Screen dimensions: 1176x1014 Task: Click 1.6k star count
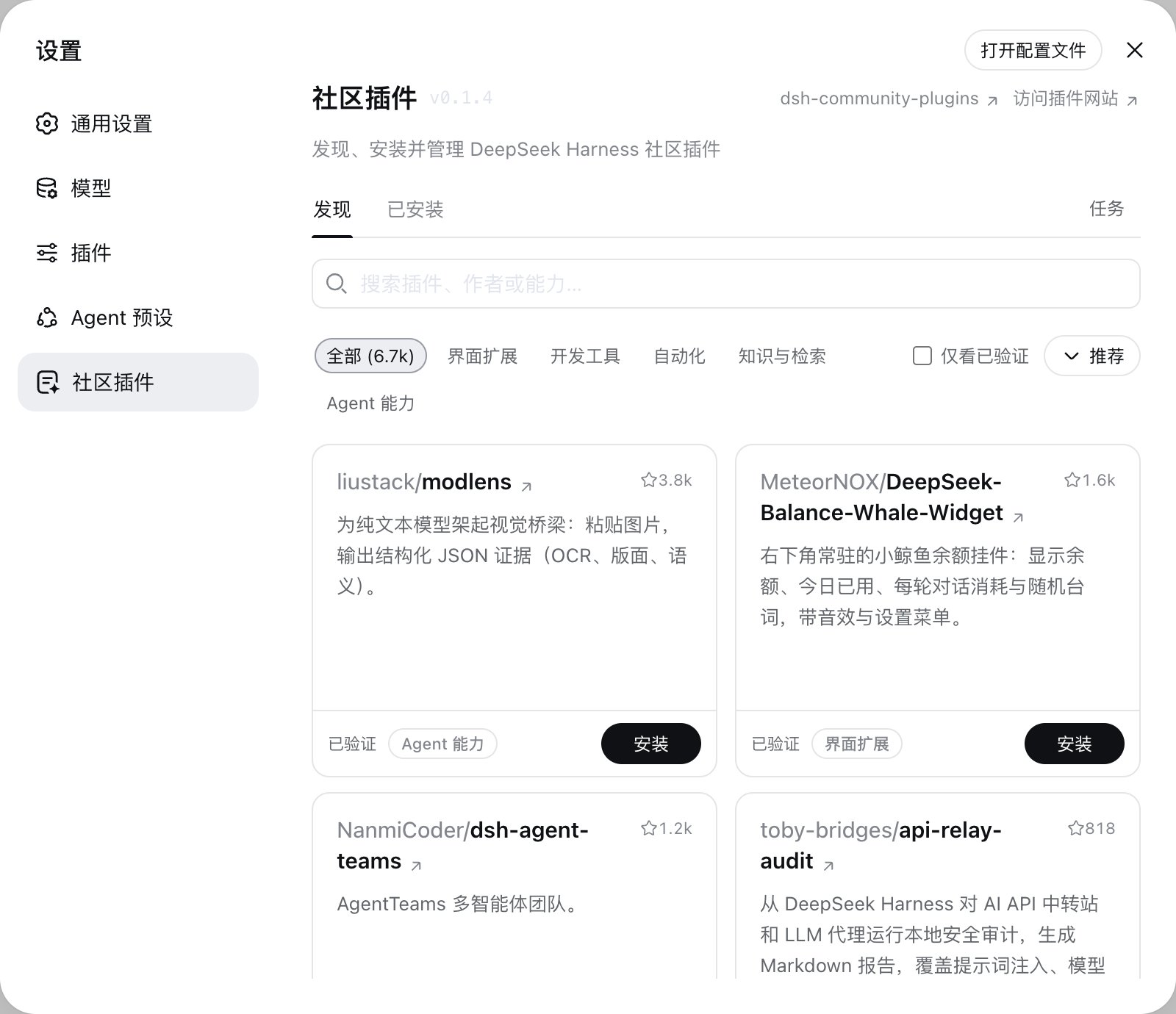coord(1098,480)
